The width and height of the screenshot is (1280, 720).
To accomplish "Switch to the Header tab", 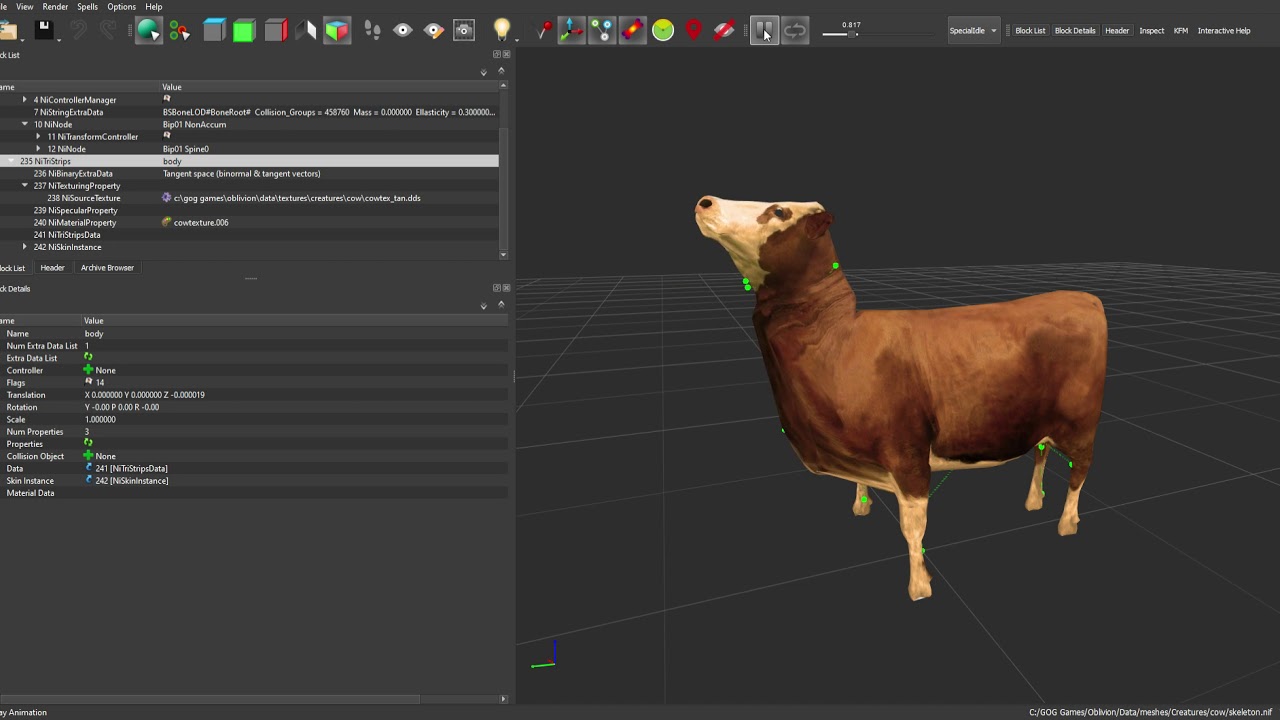I will (52, 268).
